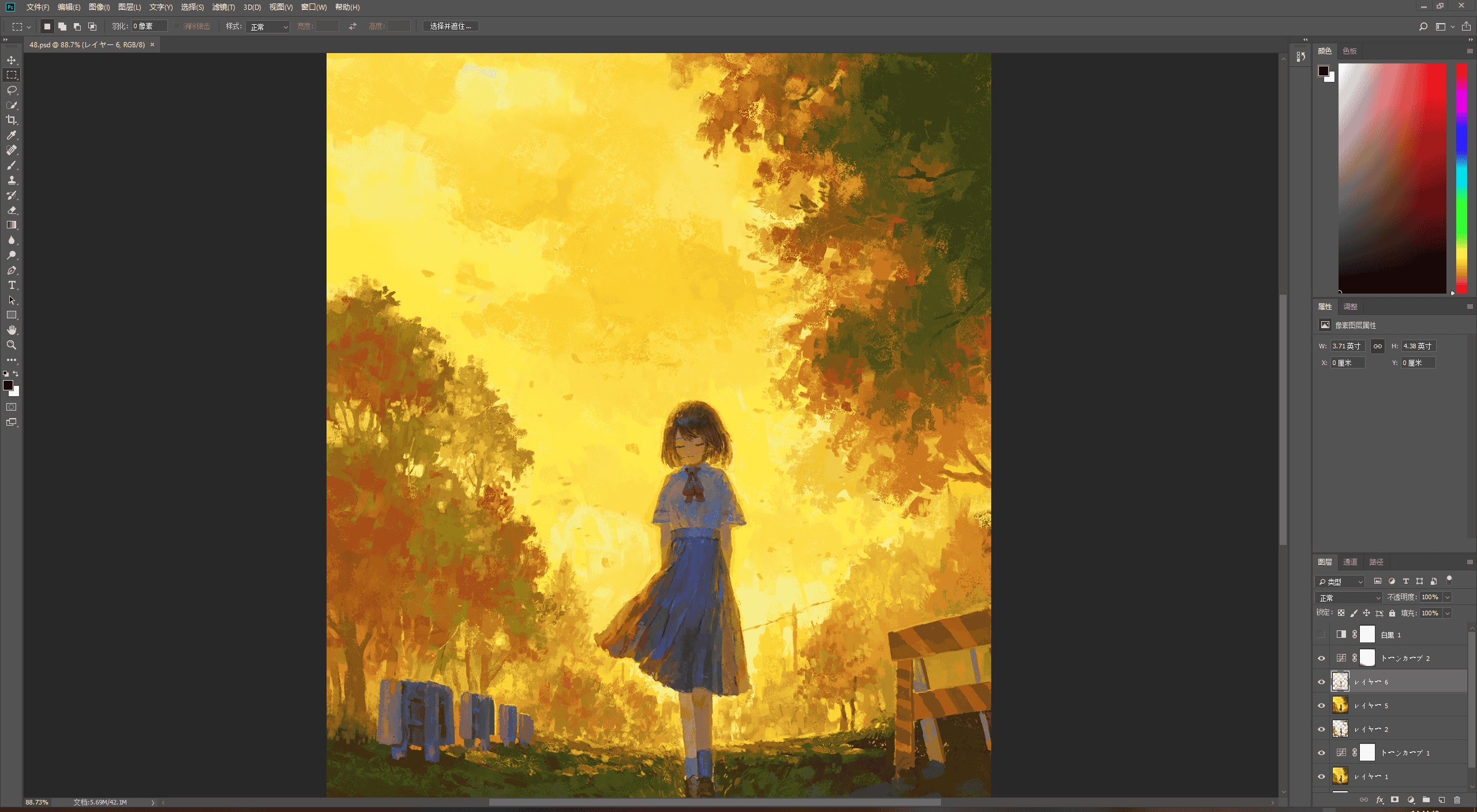1477x812 pixels.
Task: Select the Crop tool
Action: click(12, 120)
